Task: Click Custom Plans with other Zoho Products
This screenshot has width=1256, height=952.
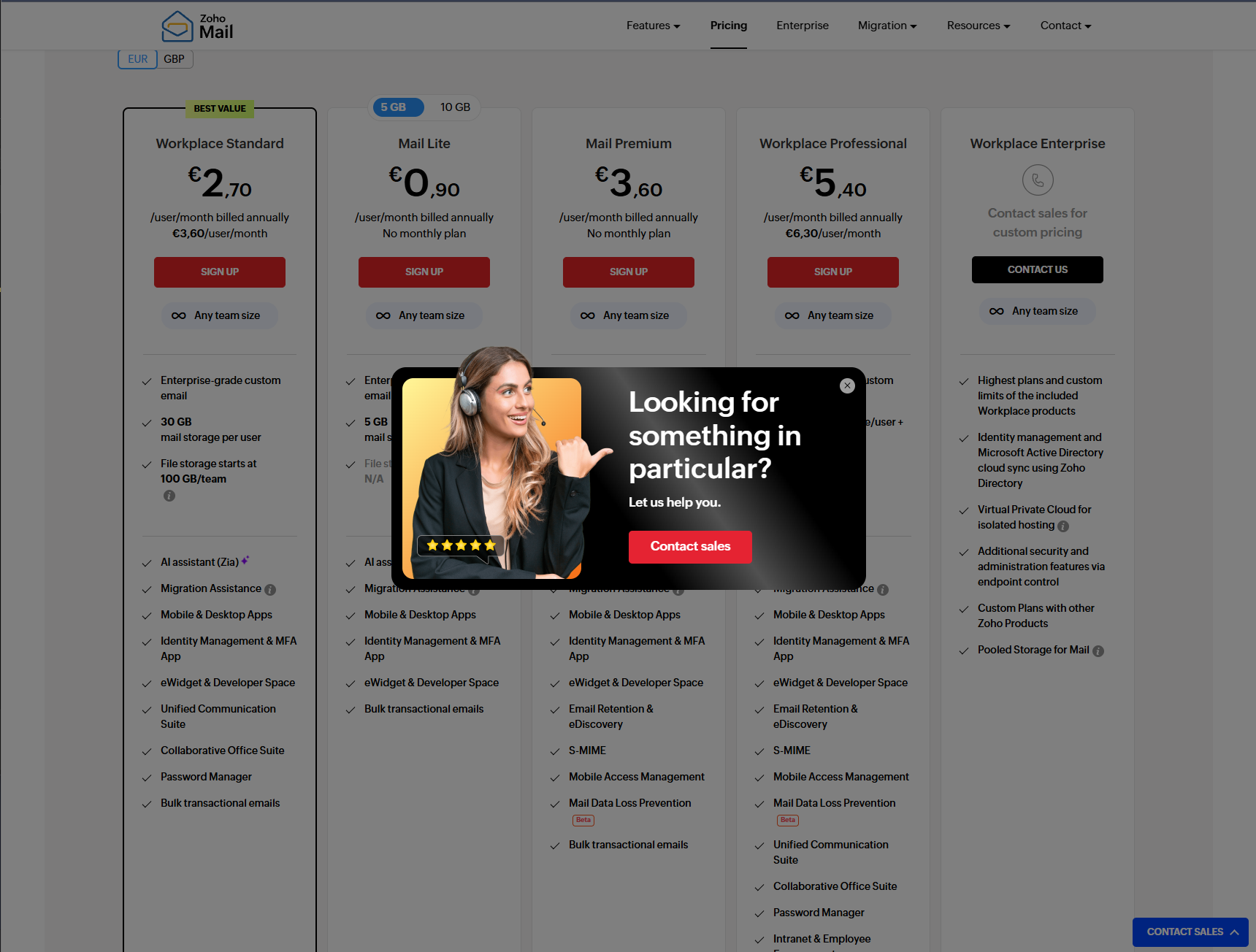Action: point(1036,615)
